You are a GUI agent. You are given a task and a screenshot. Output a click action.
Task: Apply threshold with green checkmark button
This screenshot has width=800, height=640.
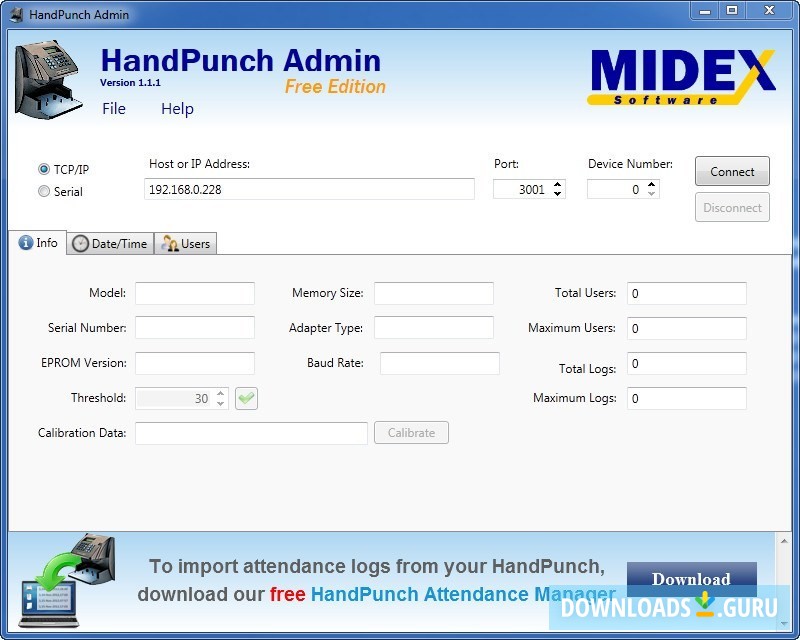246,398
